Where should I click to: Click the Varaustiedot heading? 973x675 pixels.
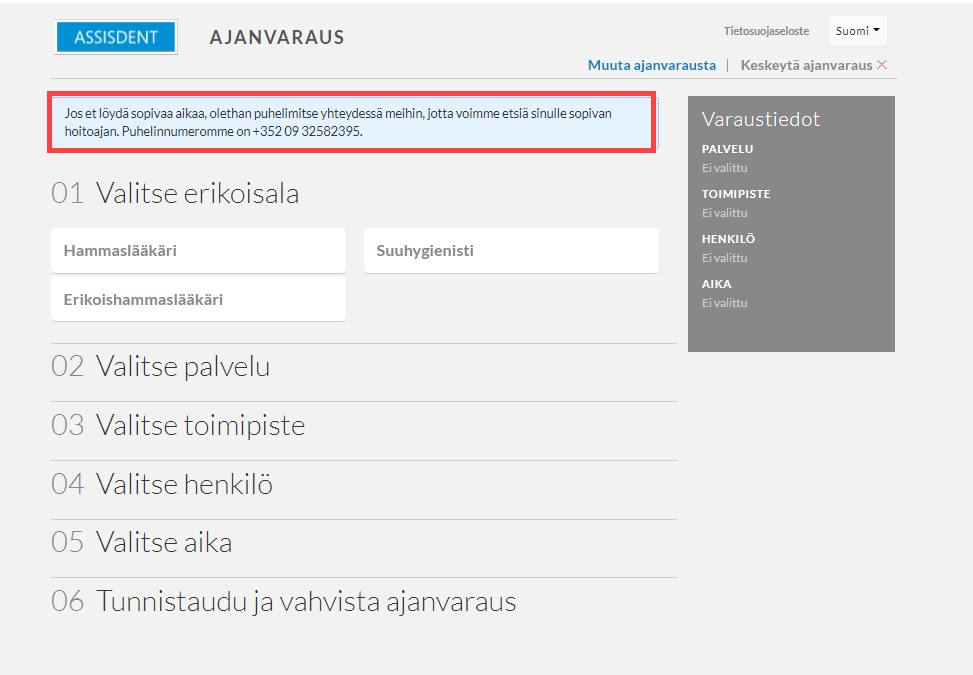[761, 119]
